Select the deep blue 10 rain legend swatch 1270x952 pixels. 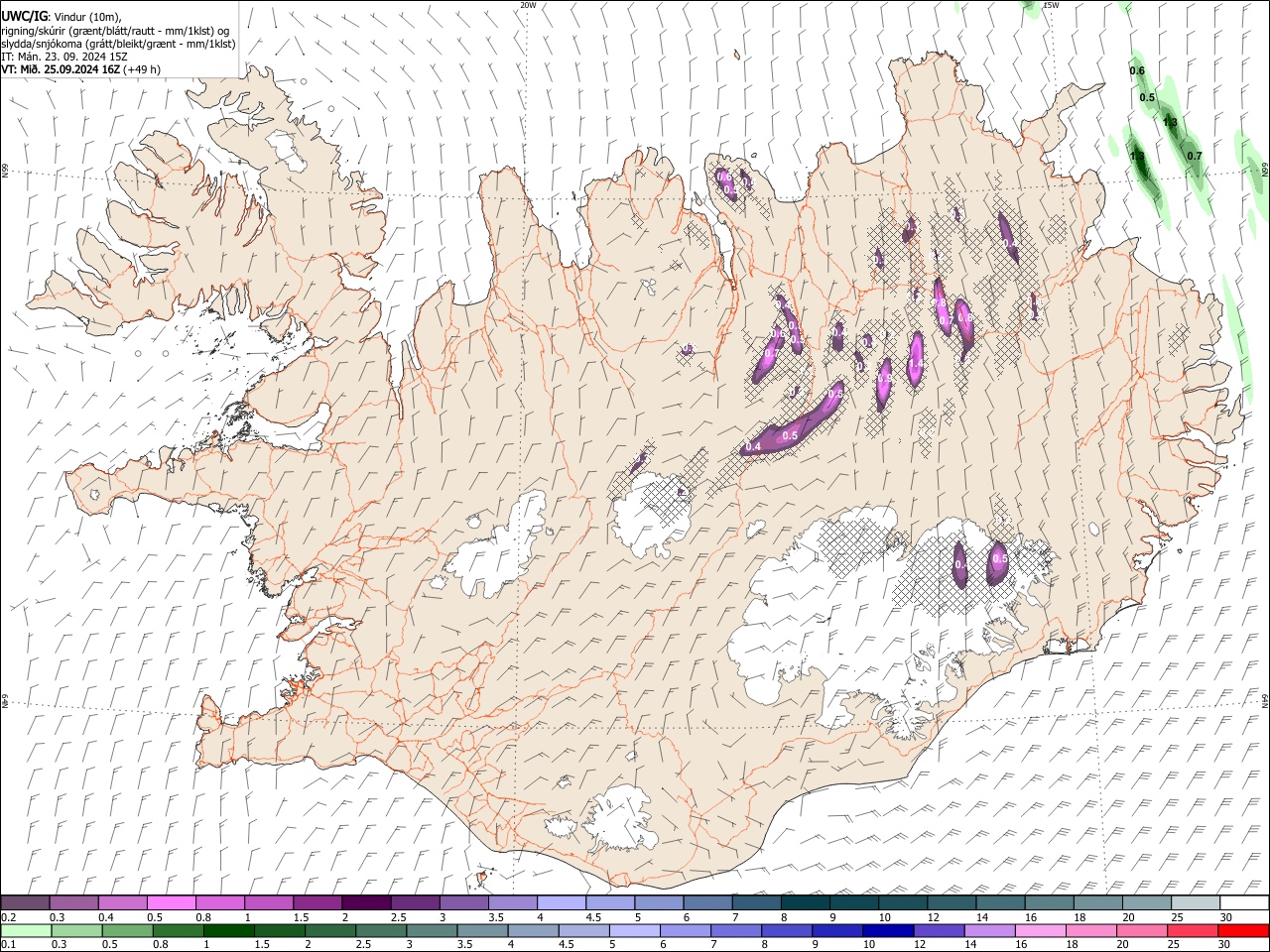pos(887,931)
